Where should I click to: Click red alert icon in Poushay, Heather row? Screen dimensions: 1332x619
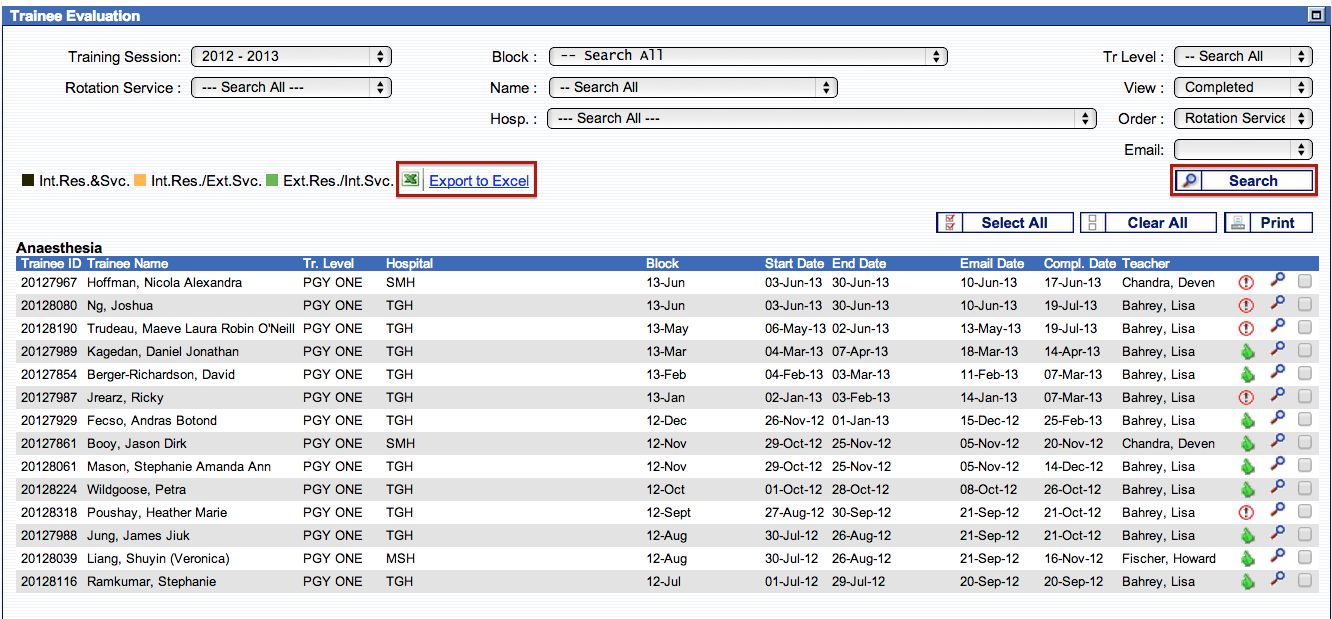[1246, 513]
